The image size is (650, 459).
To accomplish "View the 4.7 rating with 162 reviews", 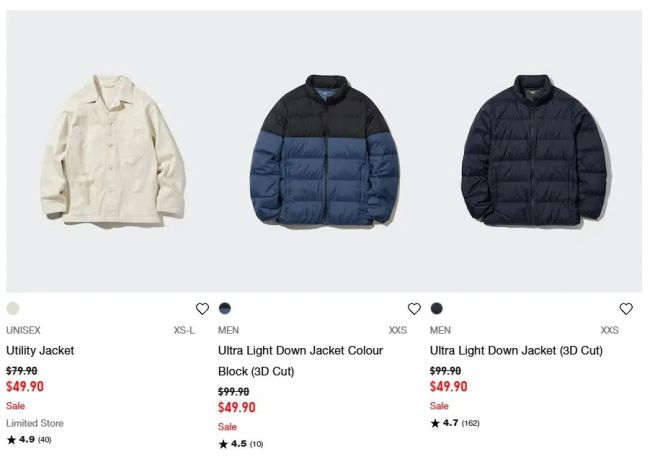I will coord(455,423).
